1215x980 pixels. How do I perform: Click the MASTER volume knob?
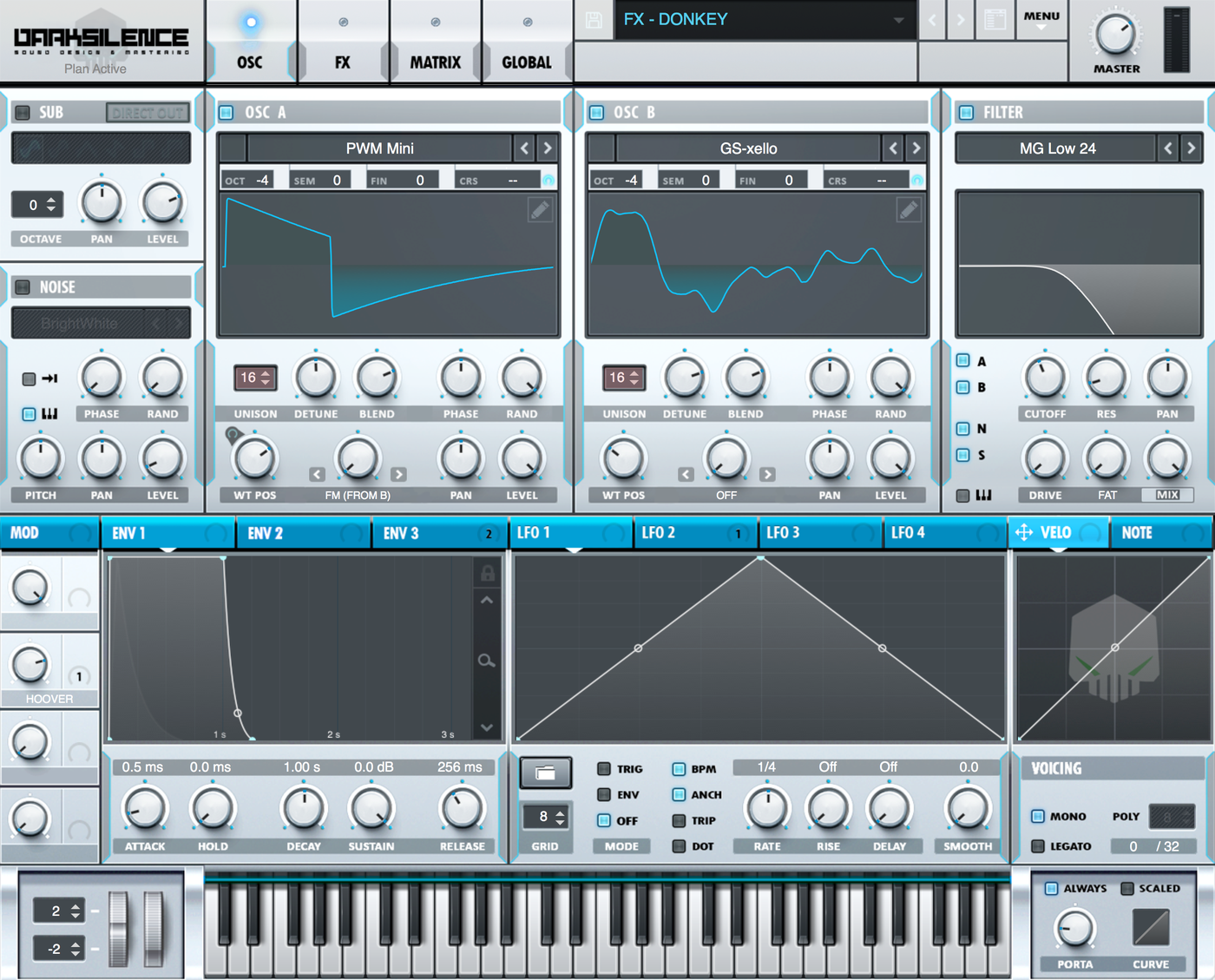coord(1116,35)
